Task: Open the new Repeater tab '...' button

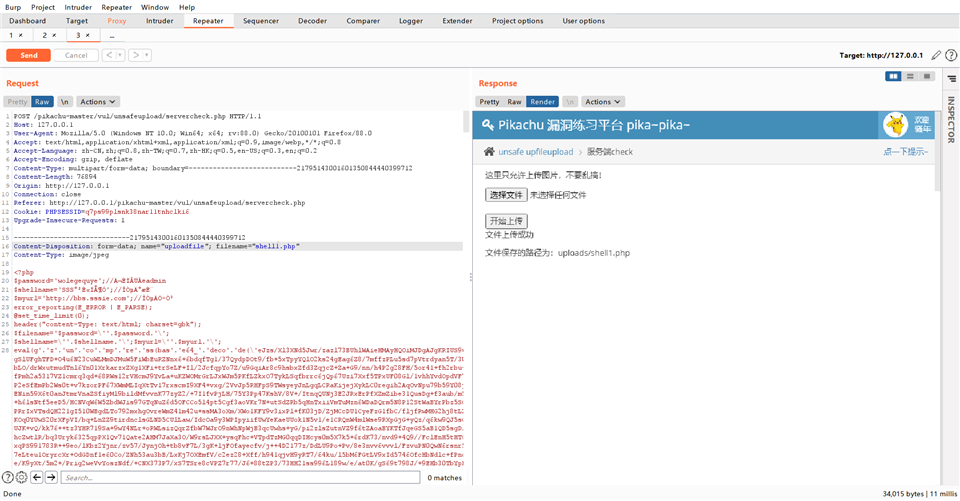Action: point(112,36)
